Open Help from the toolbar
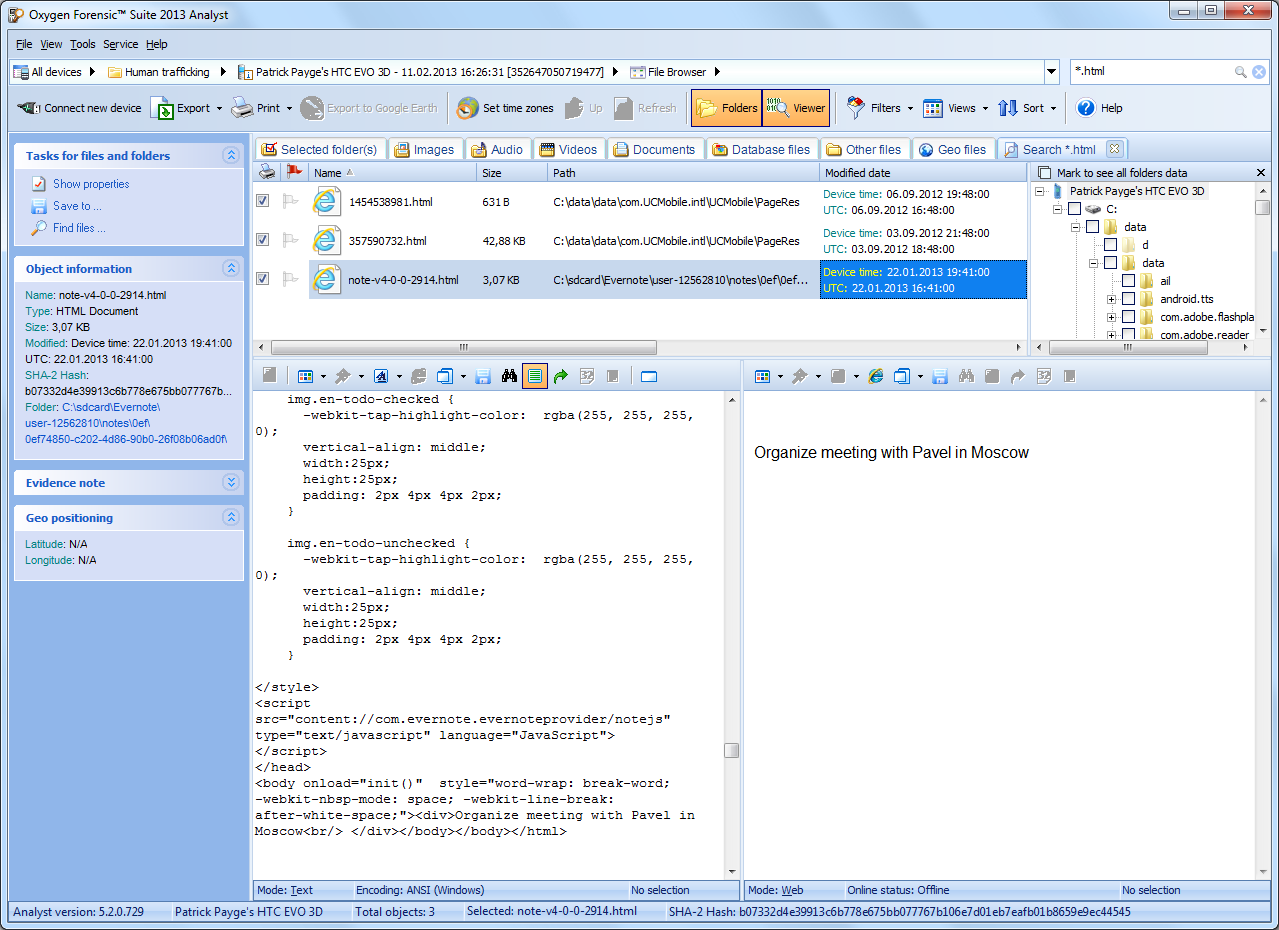 click(x=1099, y=108)
